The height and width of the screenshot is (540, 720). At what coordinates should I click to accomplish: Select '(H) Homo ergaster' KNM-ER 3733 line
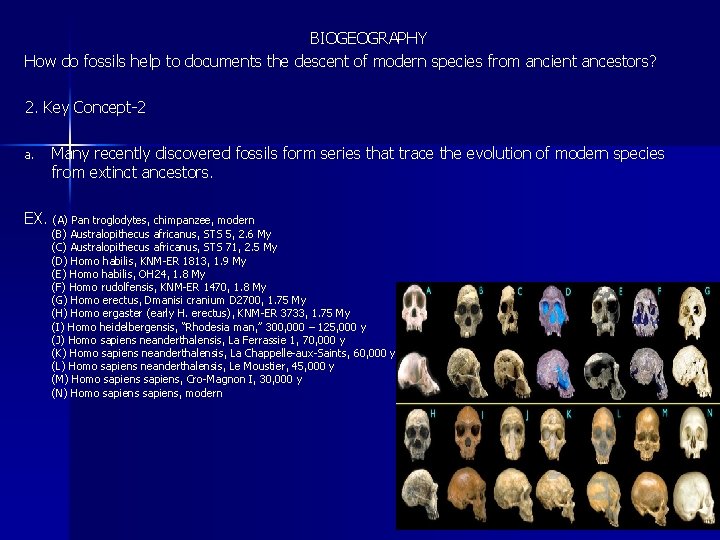point(201,313)
